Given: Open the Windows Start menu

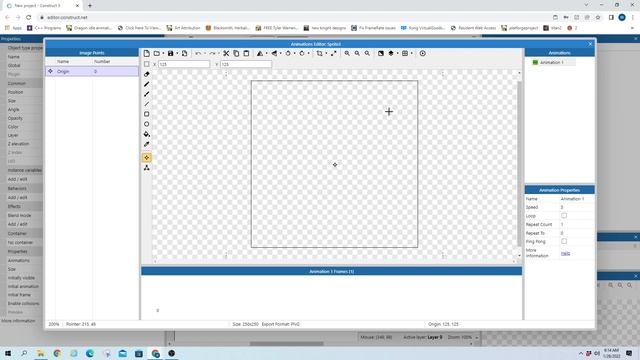Looking at the screenshot, I should (8, 353).
